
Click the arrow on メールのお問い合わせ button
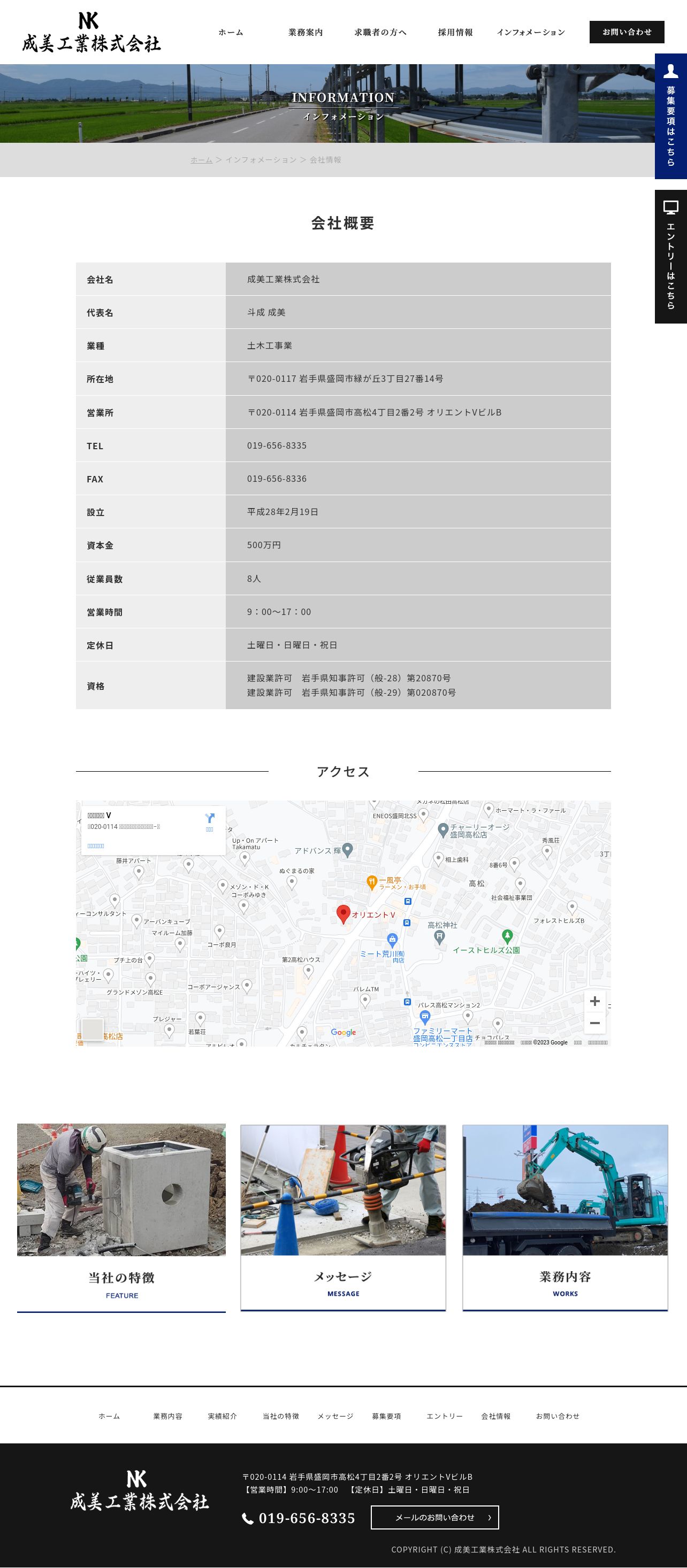coord(489,1518)
